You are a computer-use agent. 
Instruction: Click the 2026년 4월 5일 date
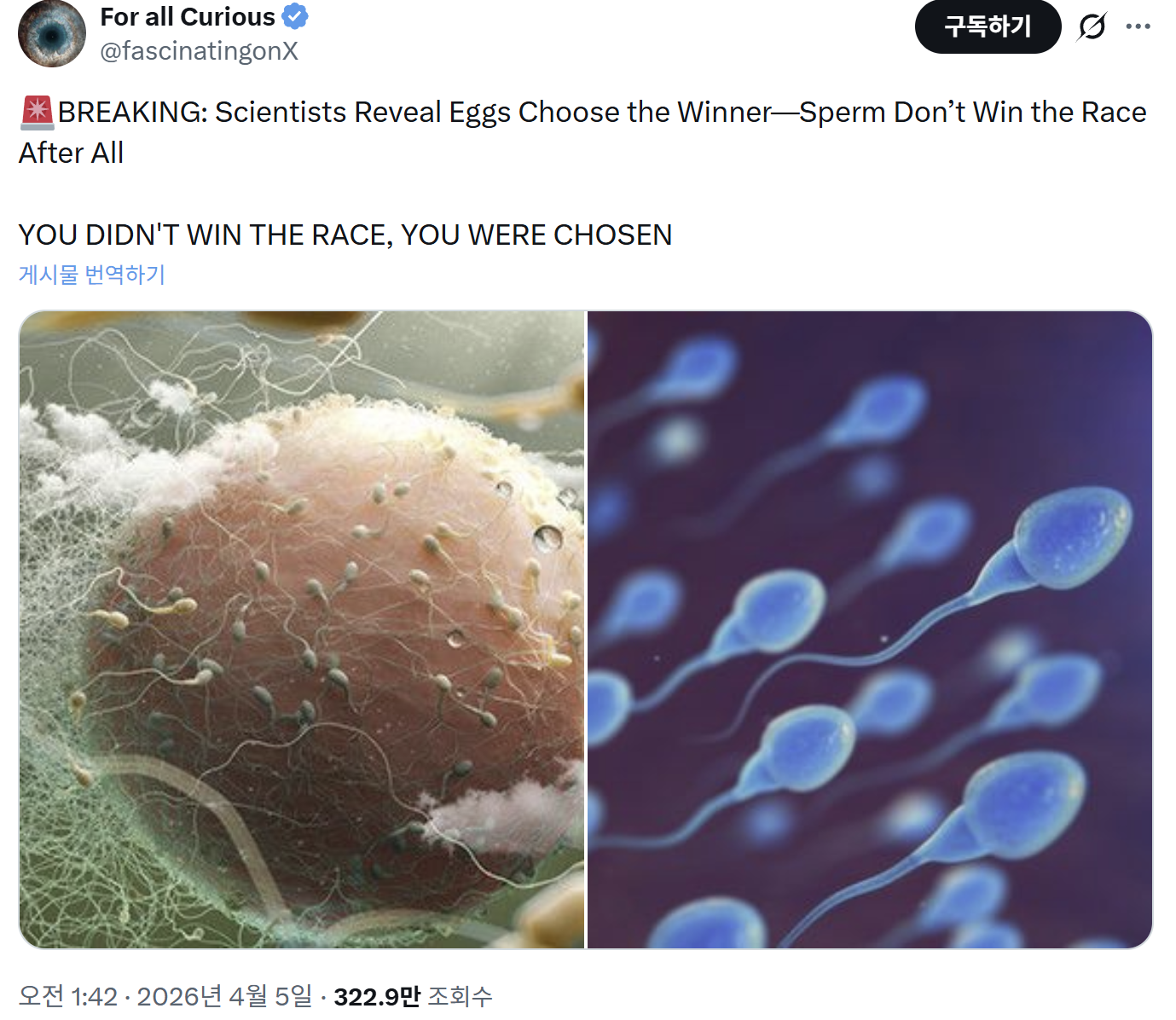coord(224,996)
